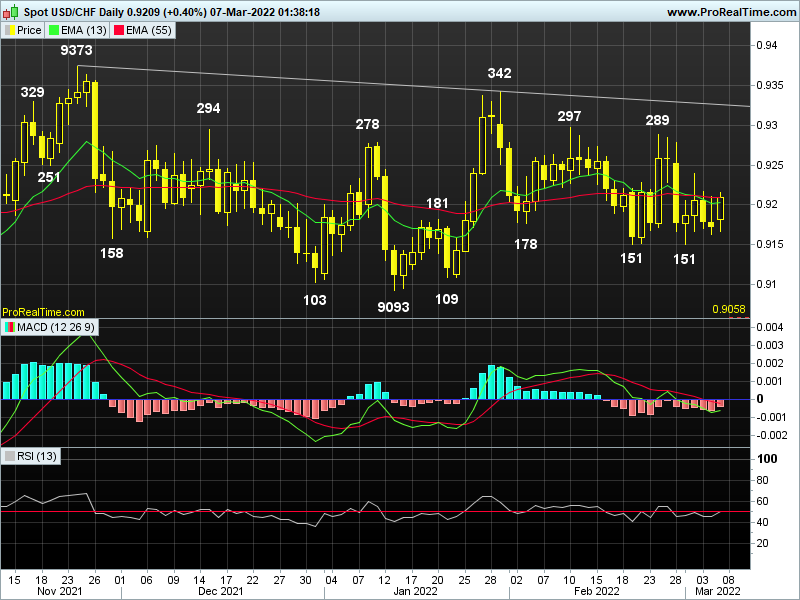
Task: Click the -0.001 MACD axis label
Action: [x=771, y=417]
